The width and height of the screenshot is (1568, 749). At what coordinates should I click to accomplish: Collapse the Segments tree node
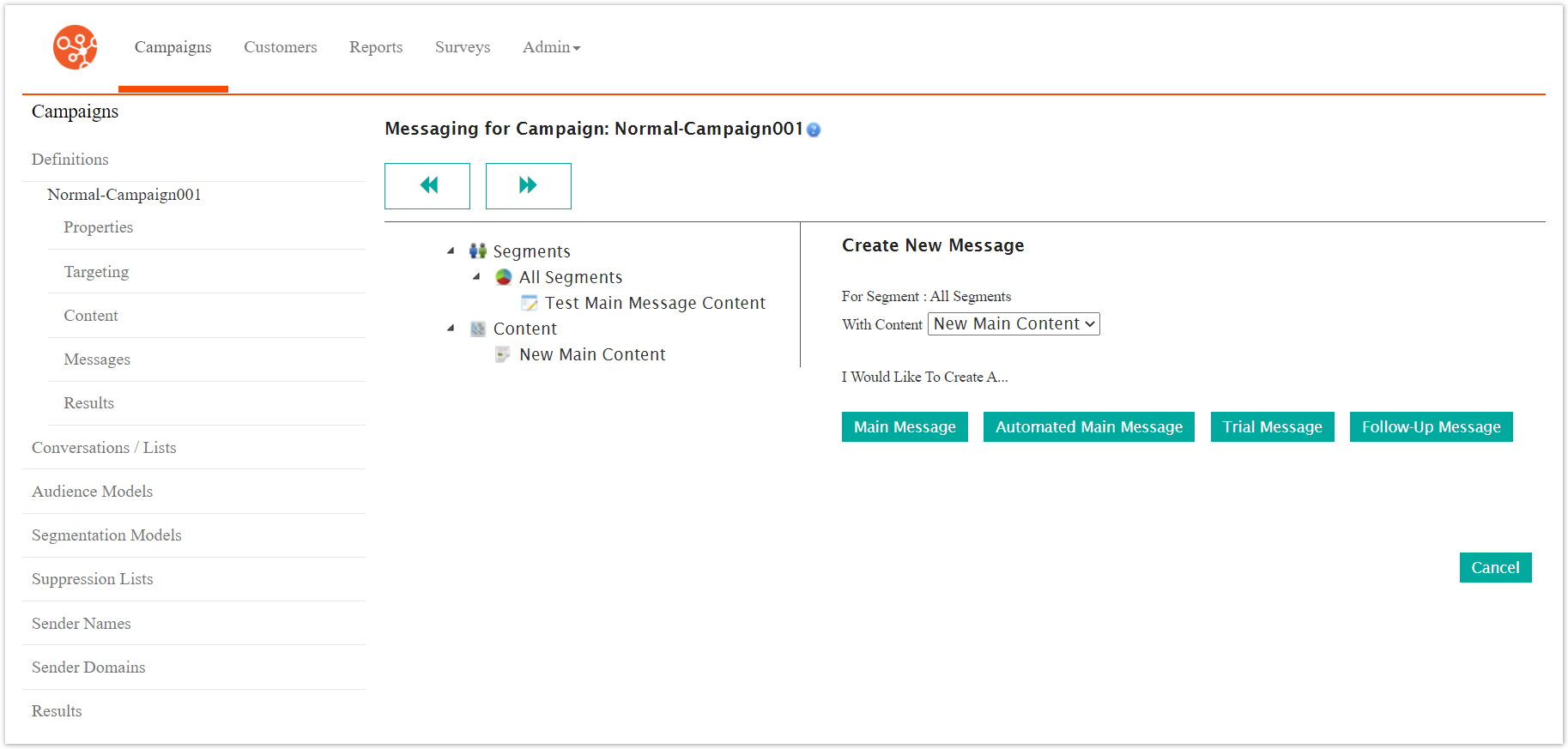pyautogui.click(x=451, y=251)
